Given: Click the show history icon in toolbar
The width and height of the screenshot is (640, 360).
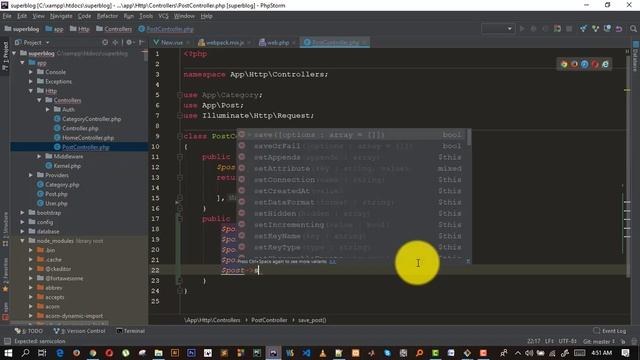Looking at the screenshot, I should [607, 29].
